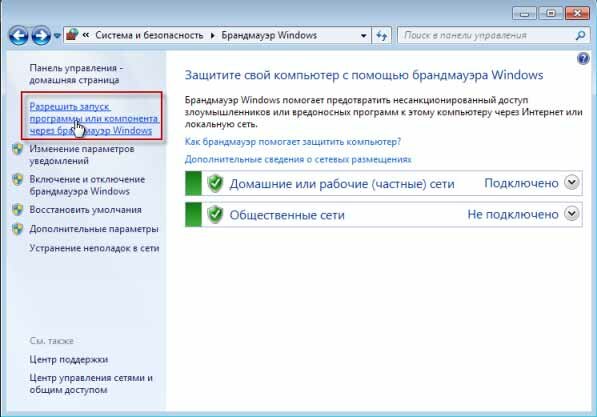Click Брандмауэр Windows breadcrumb

269,35
